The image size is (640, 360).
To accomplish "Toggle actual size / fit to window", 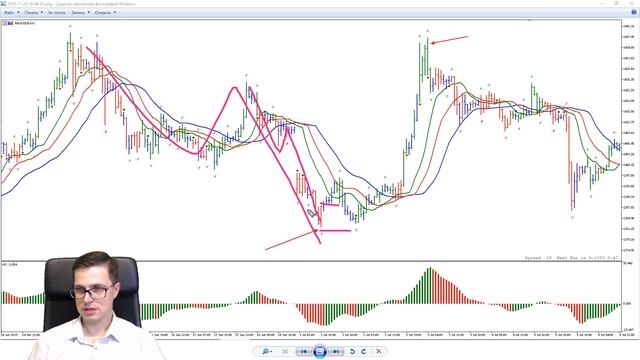I will pyautogui.click(x=285, y=351).
